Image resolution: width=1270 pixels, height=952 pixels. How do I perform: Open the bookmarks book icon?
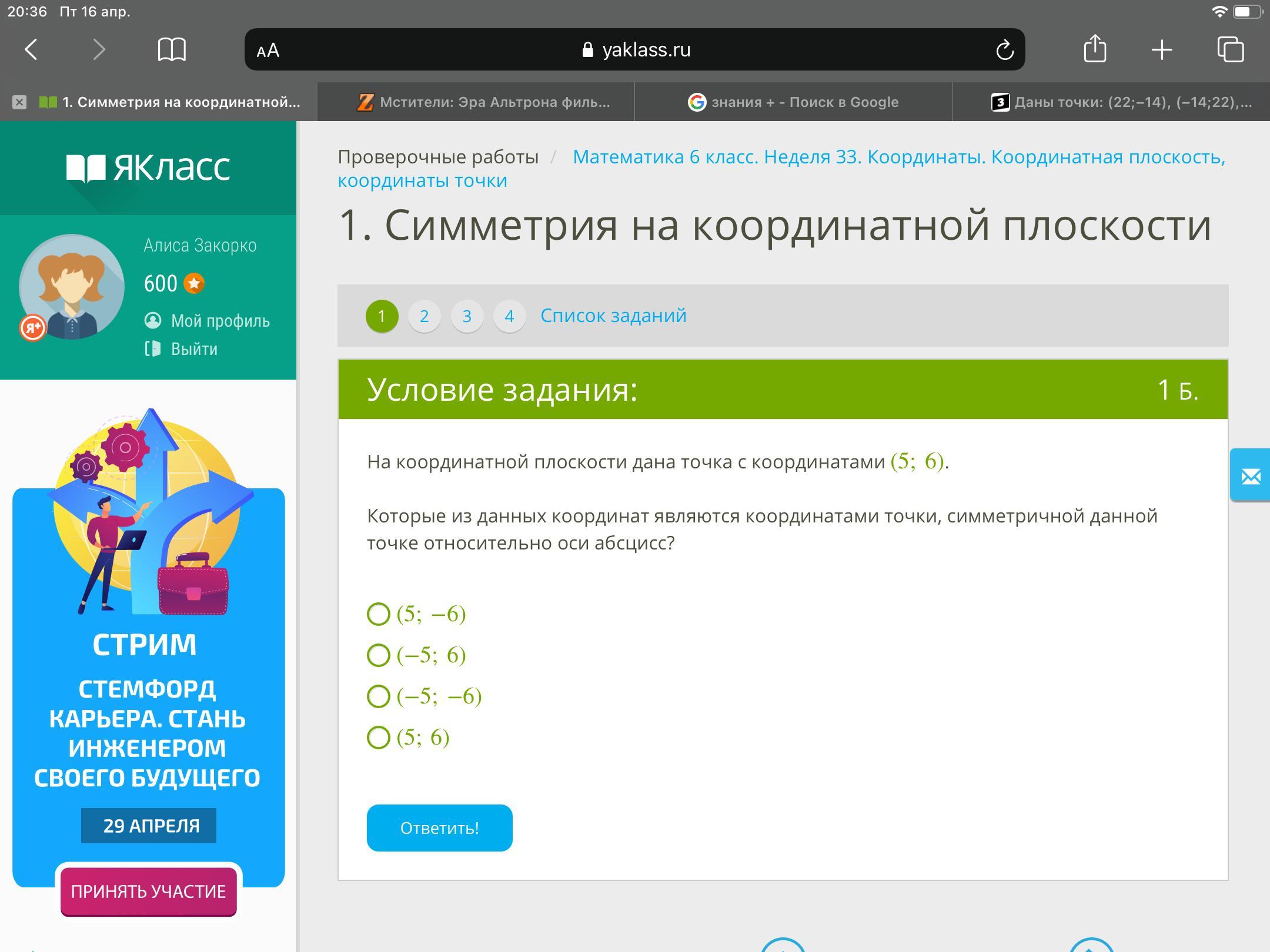[172, 49]
